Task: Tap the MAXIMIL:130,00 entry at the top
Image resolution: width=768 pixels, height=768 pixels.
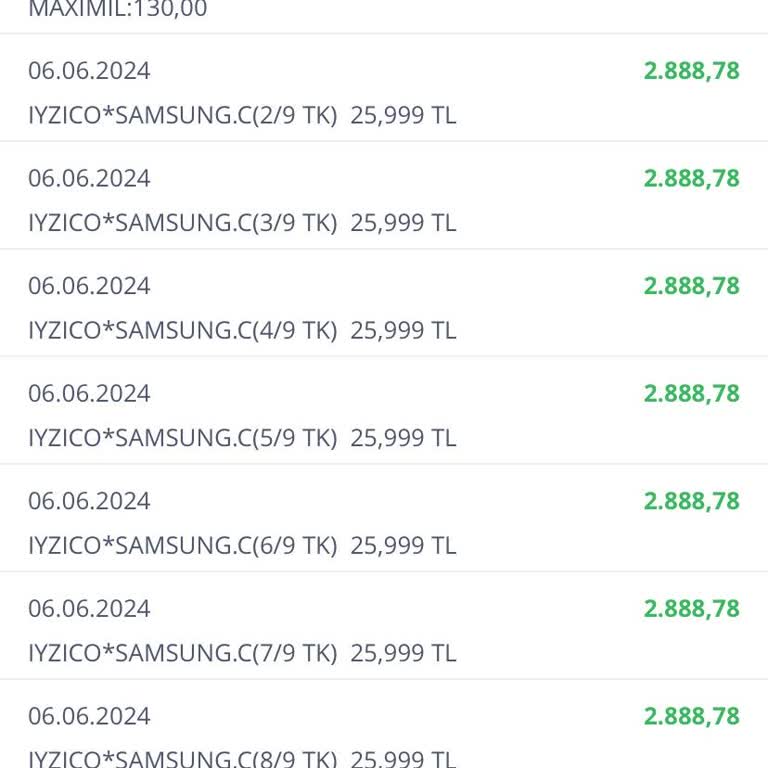Action: click(x=118, y=8)
